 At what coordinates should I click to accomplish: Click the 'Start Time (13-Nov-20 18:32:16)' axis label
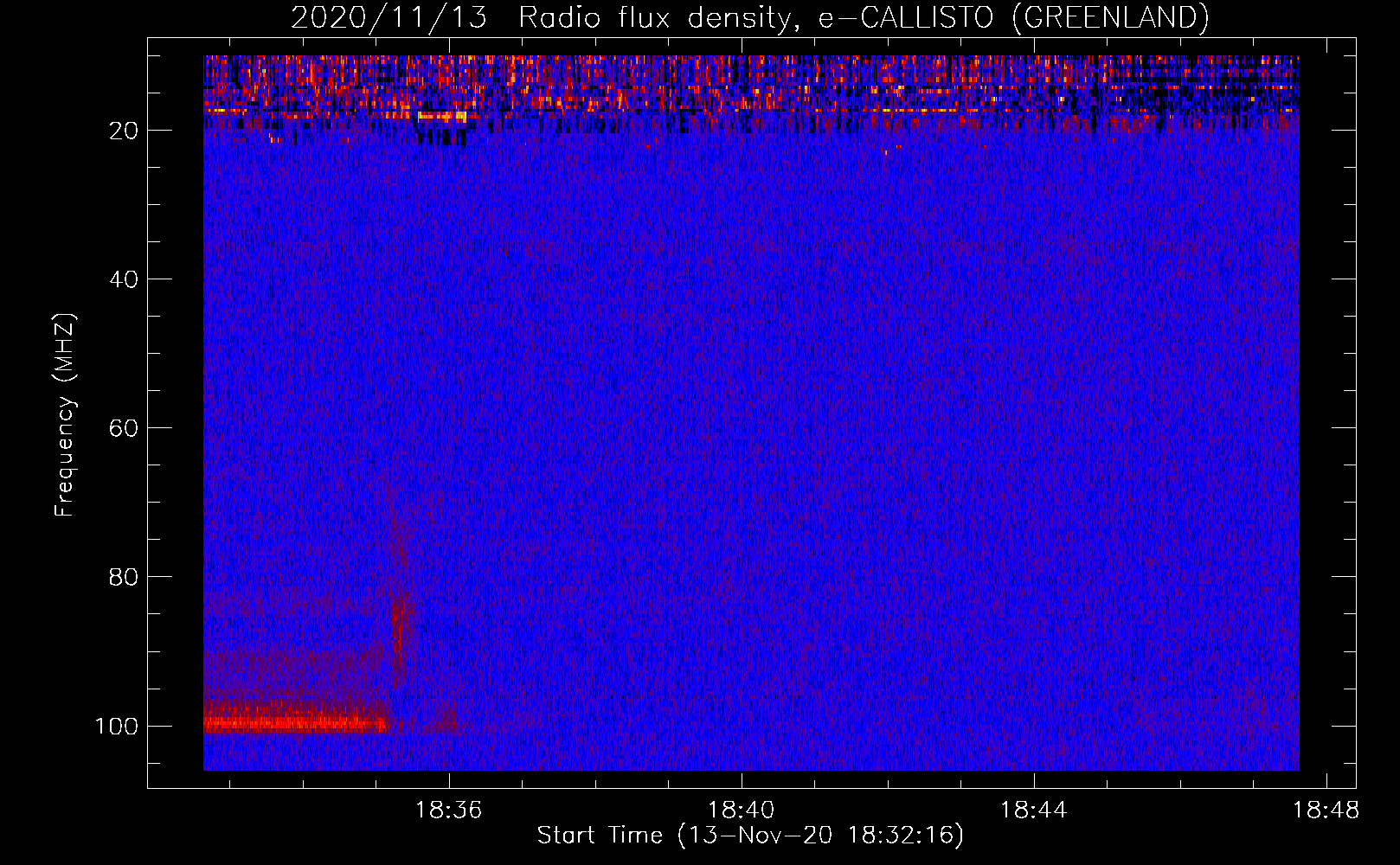[x=750, y=836]
